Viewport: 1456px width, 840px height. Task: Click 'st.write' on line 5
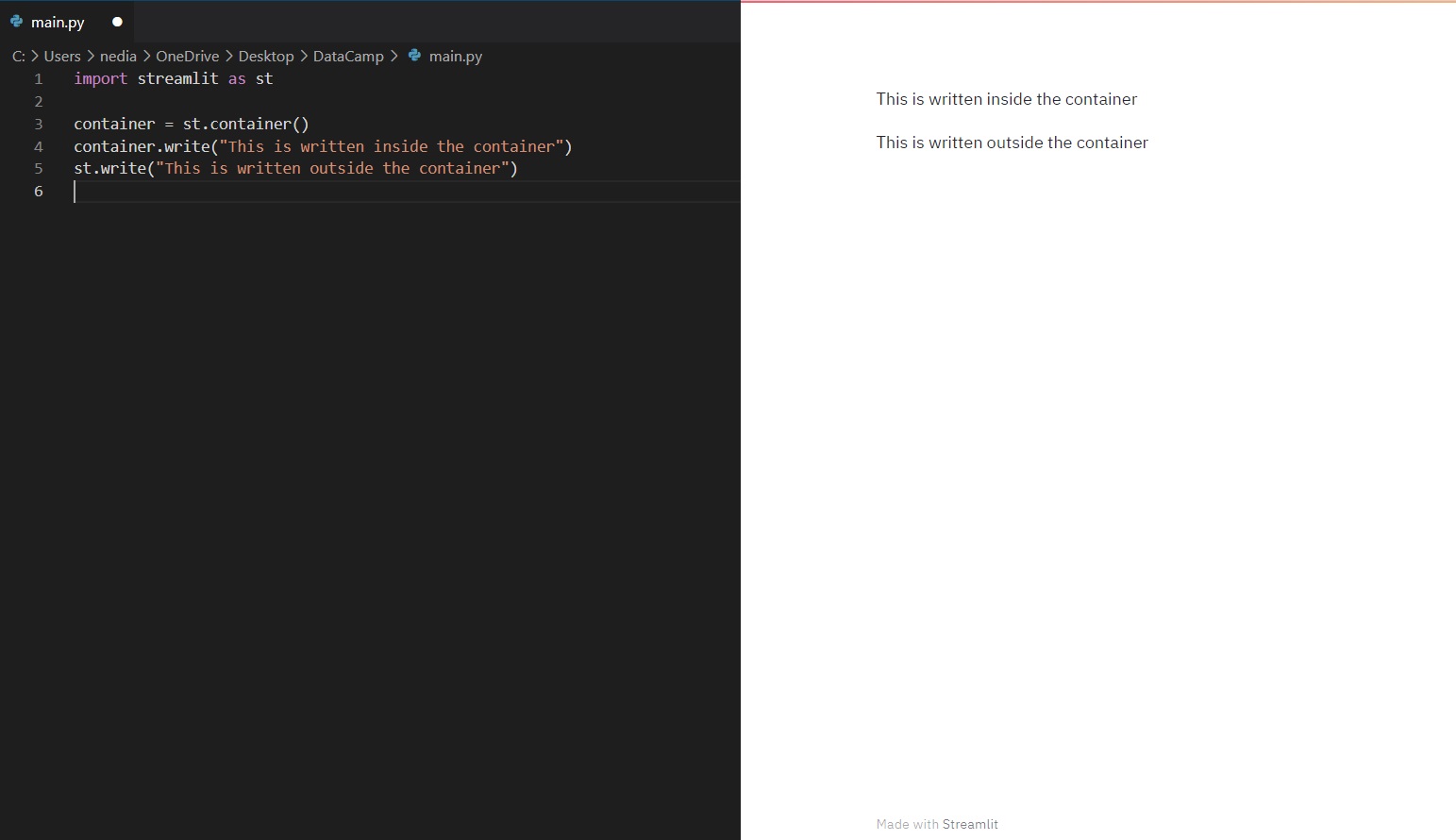coord(110,169)
